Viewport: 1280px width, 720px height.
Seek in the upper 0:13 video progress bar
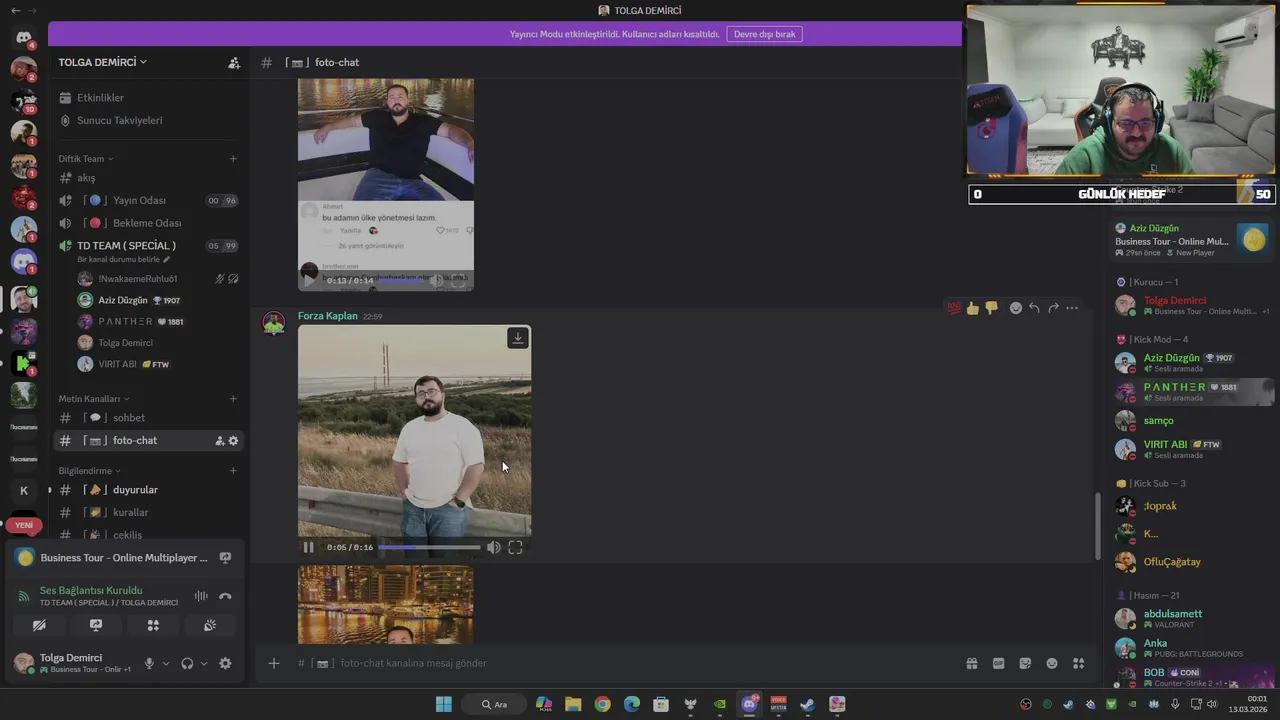(x=401, y=281)
